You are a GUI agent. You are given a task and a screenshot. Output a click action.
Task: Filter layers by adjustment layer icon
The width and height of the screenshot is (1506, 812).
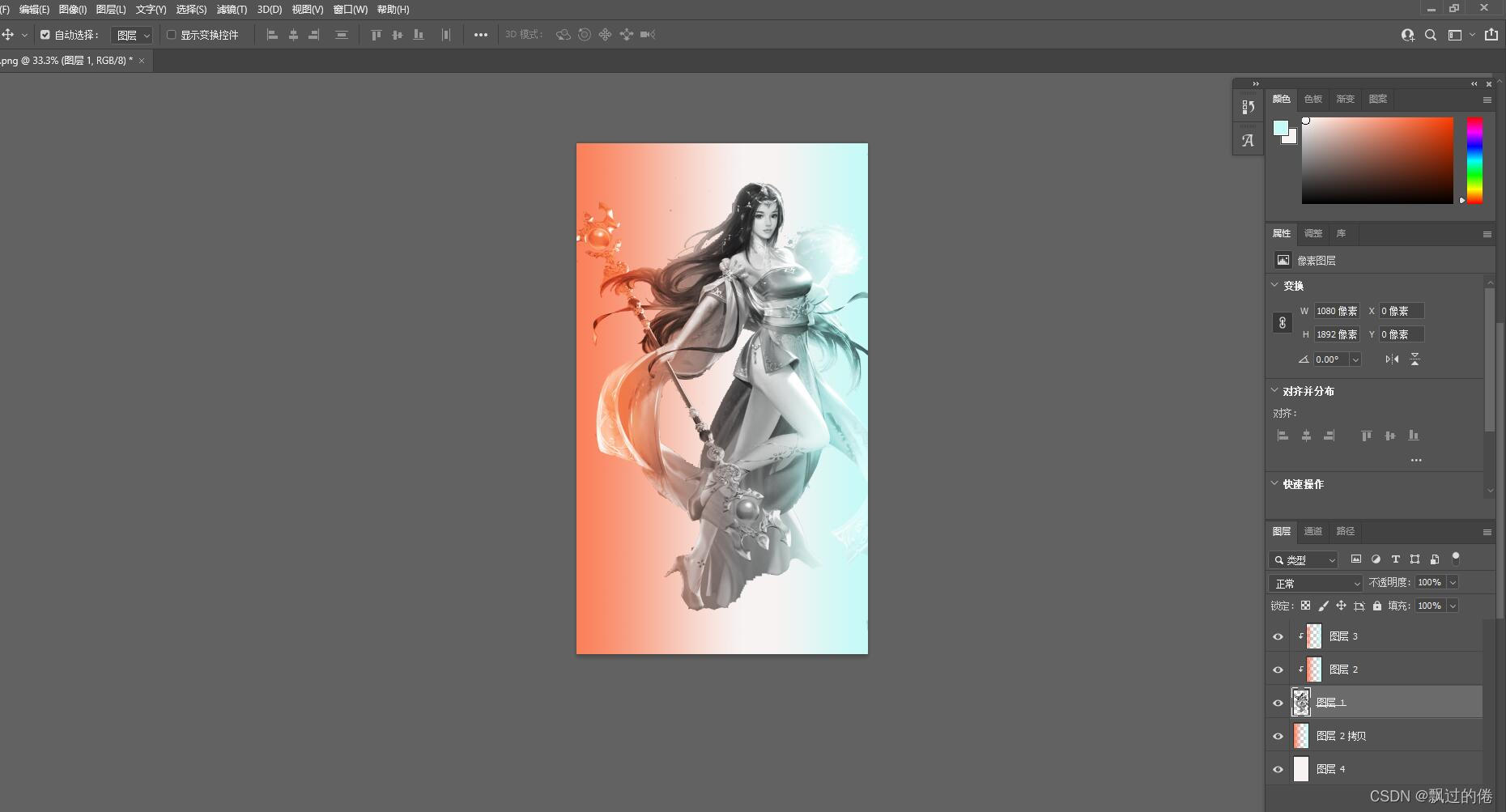pyautogui.click(x=1376, y=559)
